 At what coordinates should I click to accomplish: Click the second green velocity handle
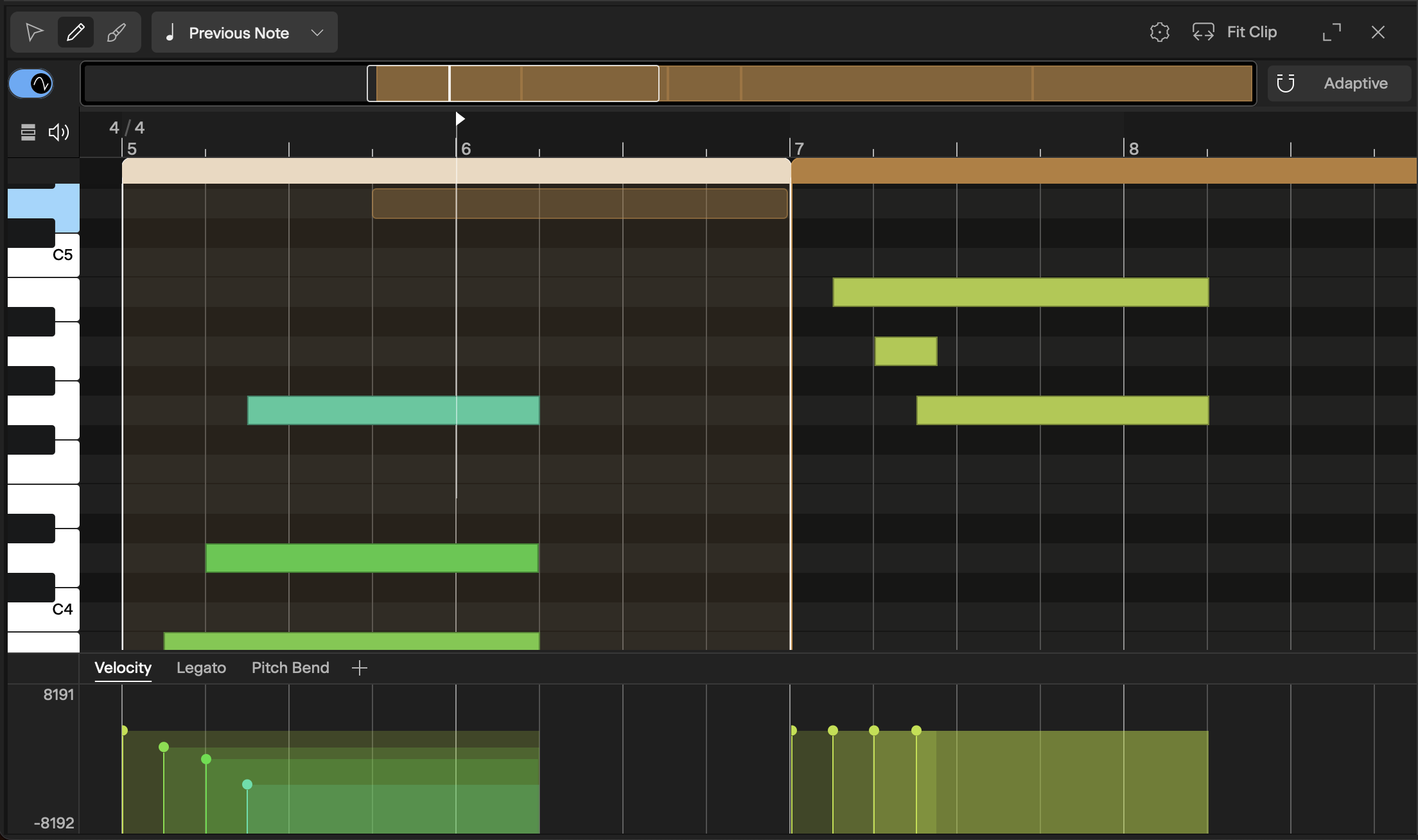click(x=206, y=759)
